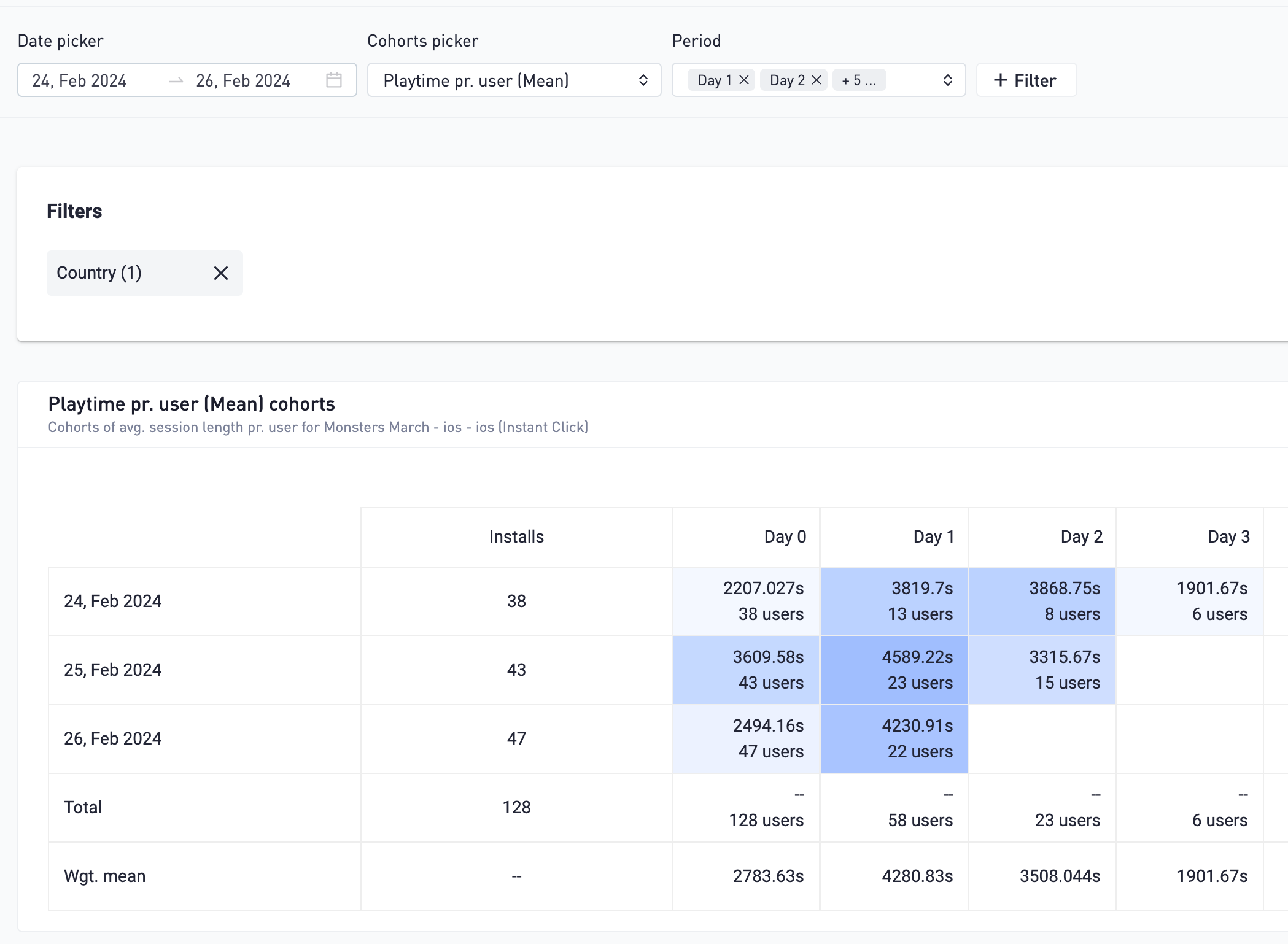1288x944 pixels.
Task: Click installs value 43
Action: (x=516, y=670)
